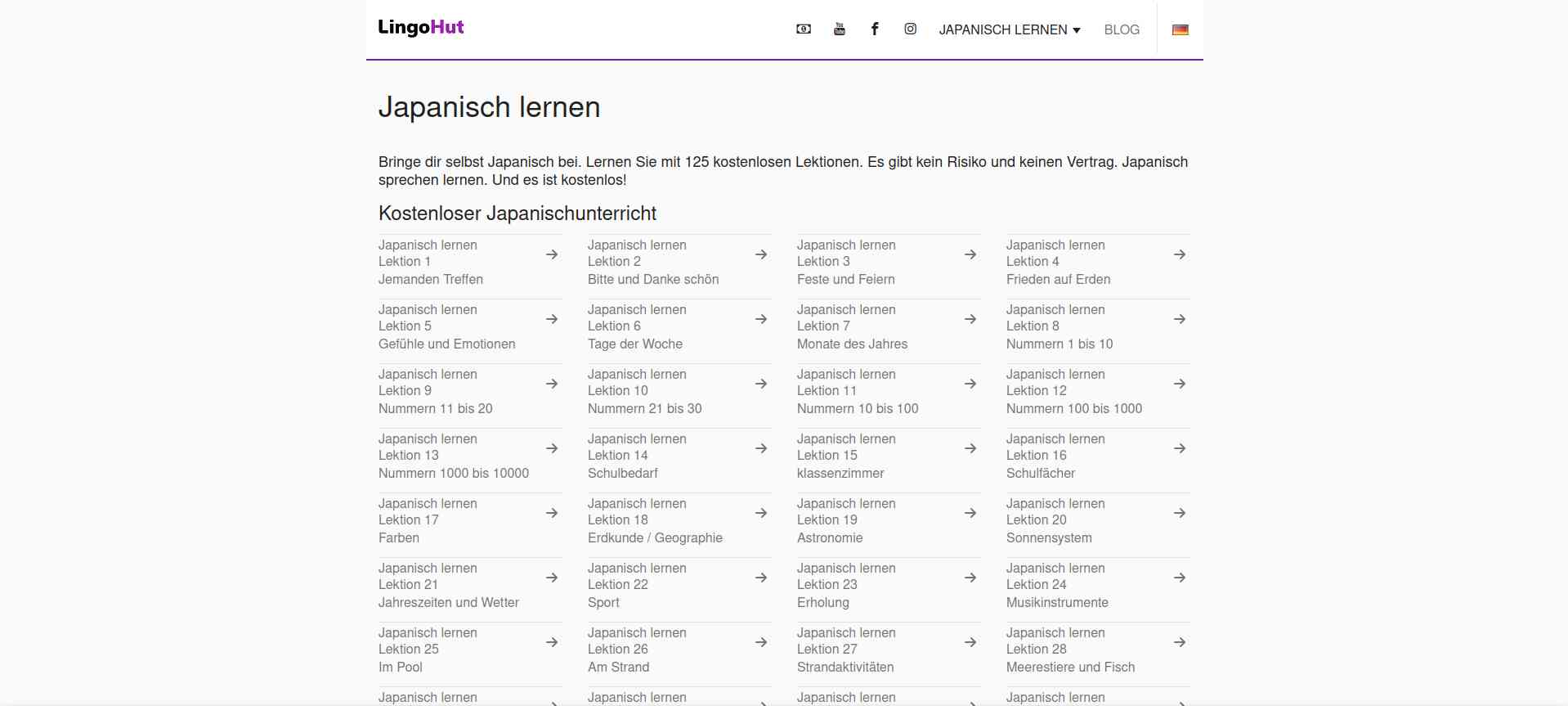Click the arrow next to Lektion 1
1568x706 pixels.
tap(552, 254)
